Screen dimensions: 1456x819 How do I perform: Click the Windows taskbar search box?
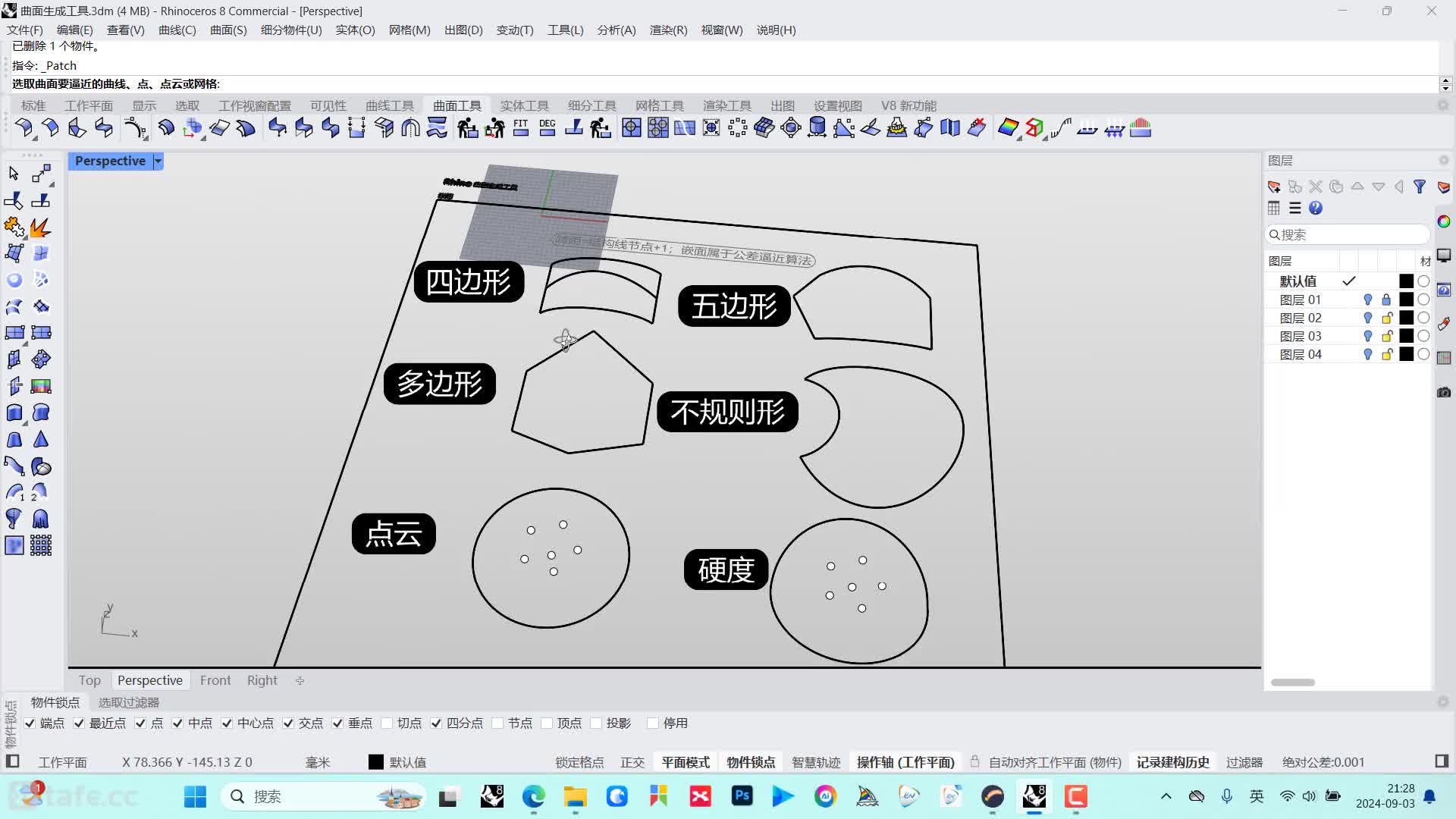(x=326, y=796)
